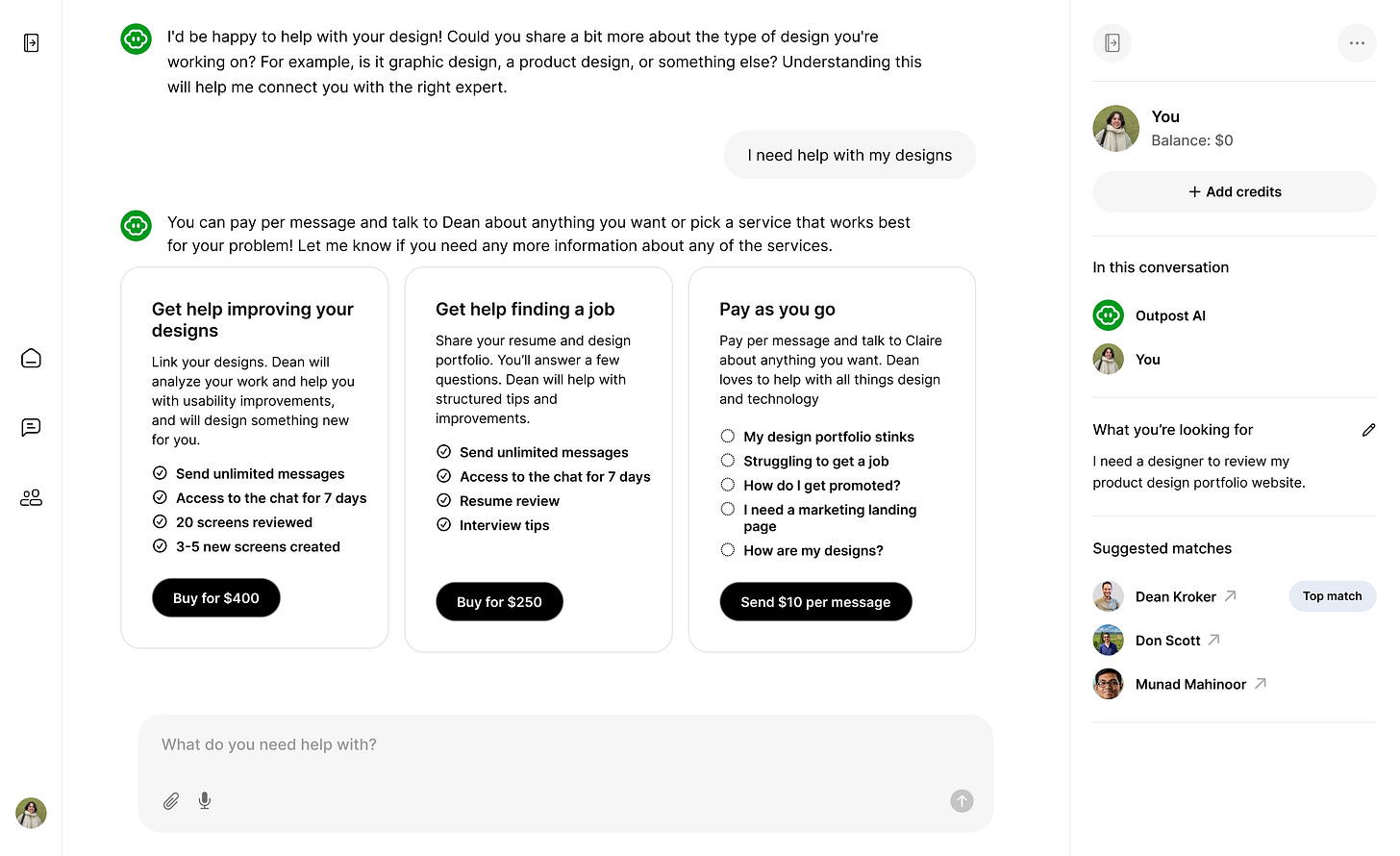Toggle the left sidebar with the top-left icon
This screenshot has width=1400, height=856.
pos(31,43)
